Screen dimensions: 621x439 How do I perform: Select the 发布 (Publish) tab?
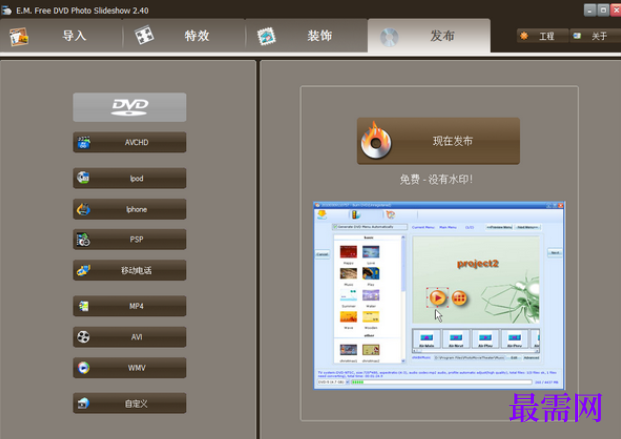pos(429,36)
